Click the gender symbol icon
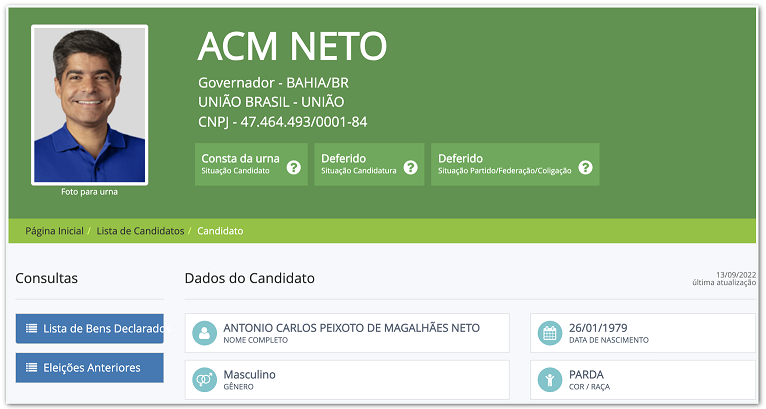 (x=204, y=380)
